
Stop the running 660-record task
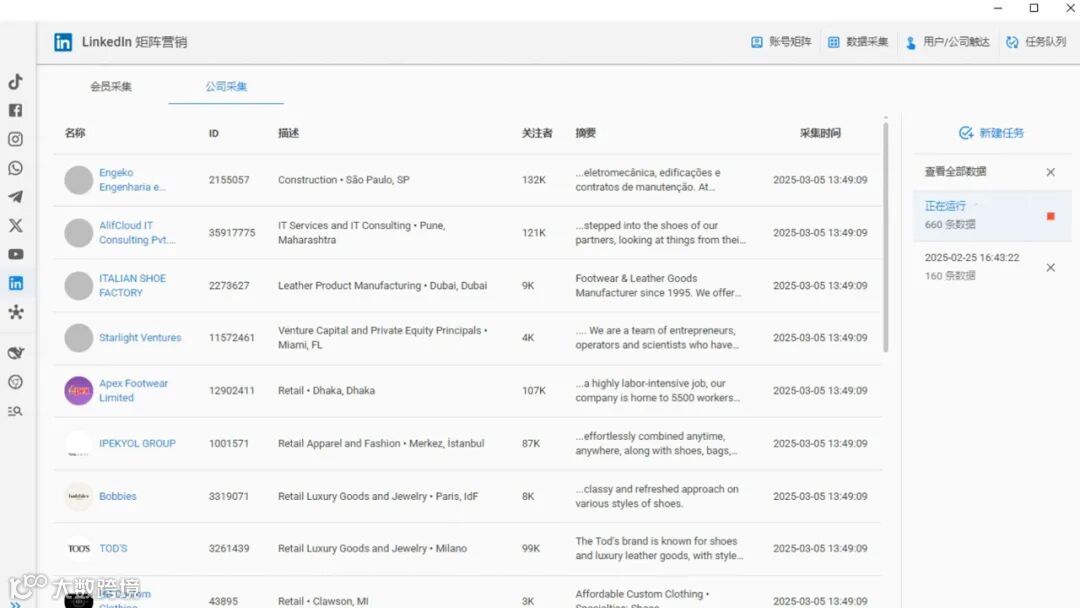(1050, 216)
